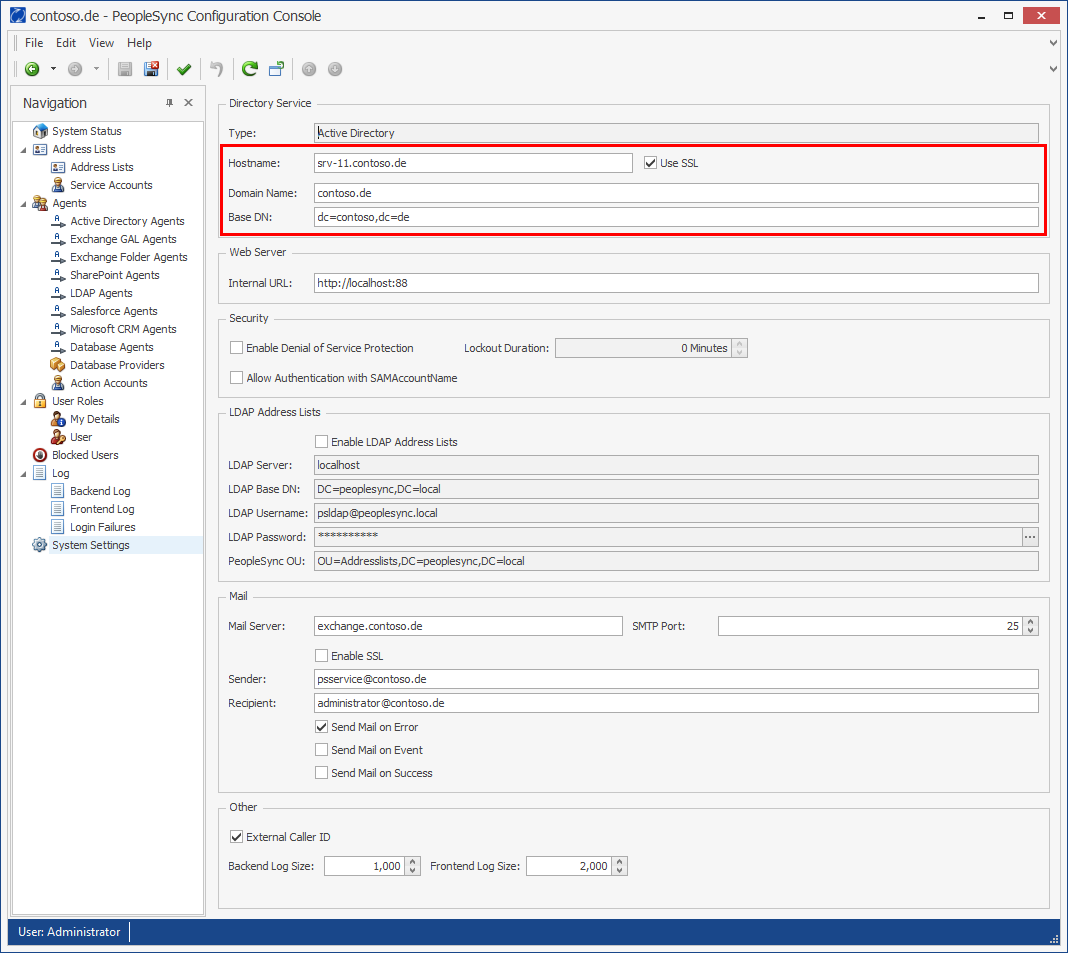Increase the Backend Log Size spinner
This screenshot has height=953, width=1068.
point(412,862)
